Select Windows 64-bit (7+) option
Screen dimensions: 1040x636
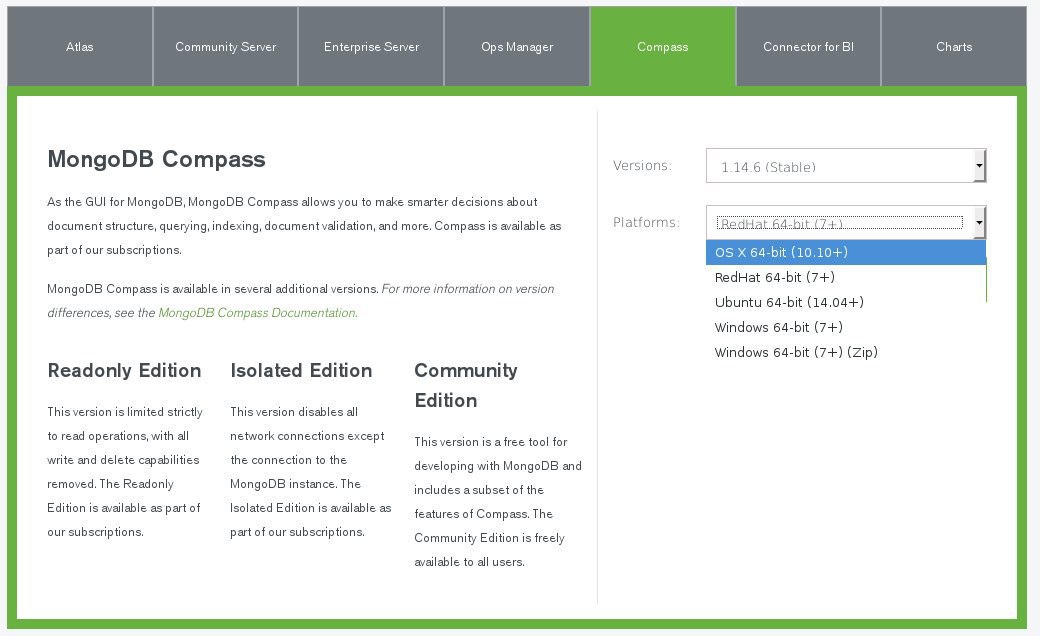846,327
